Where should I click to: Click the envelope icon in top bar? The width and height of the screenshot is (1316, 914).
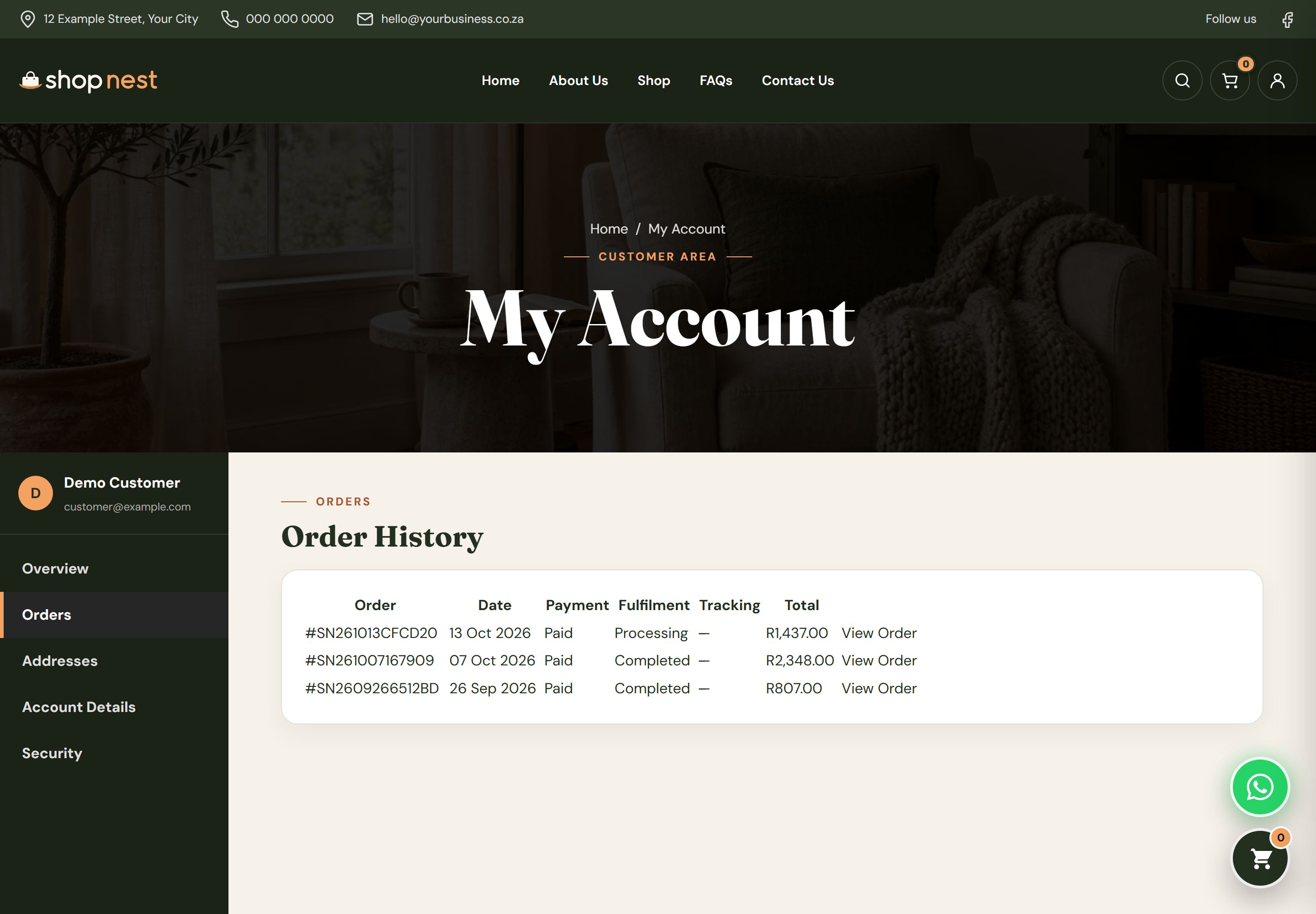(x=365, y=20)
